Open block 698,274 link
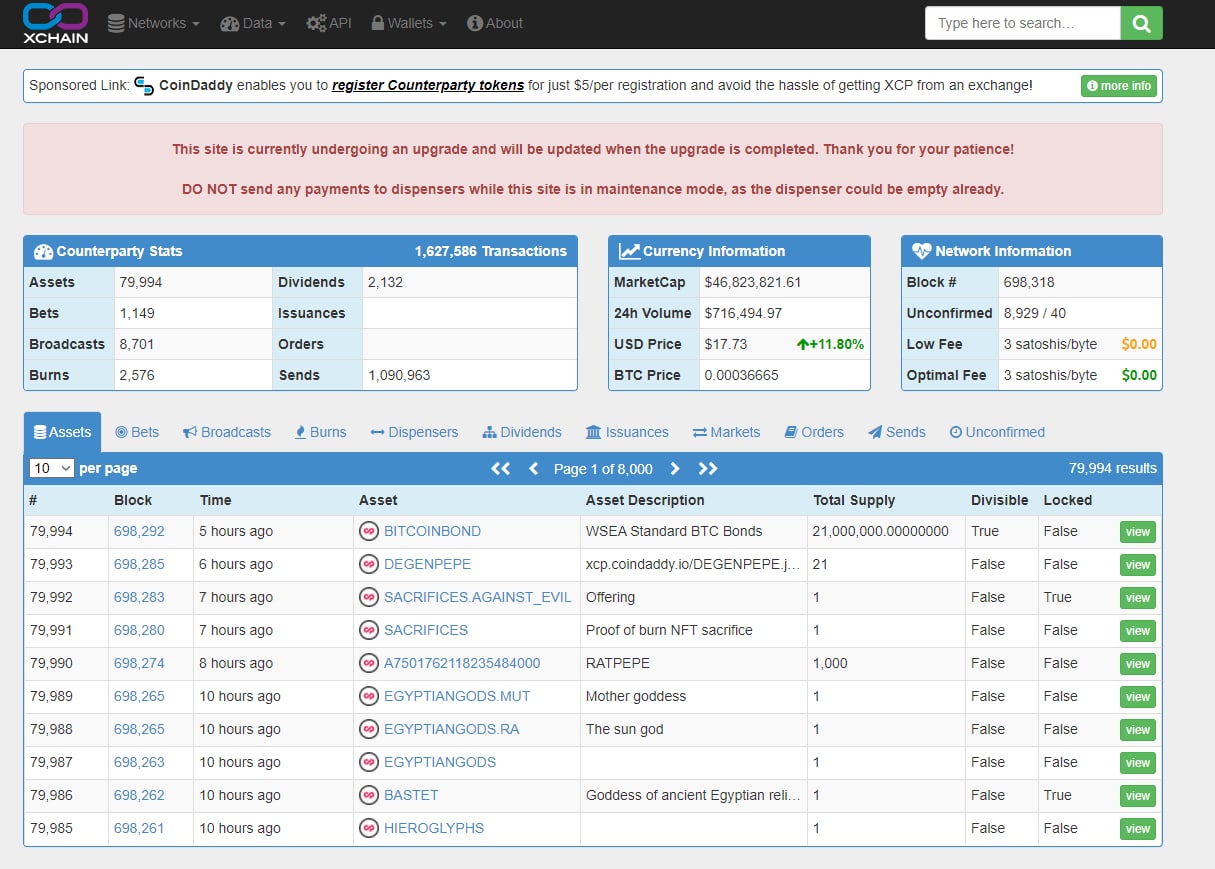Image resolution: width=1215 pixels, height=869 pixels. pyautogui.click(x=139, y=663)
